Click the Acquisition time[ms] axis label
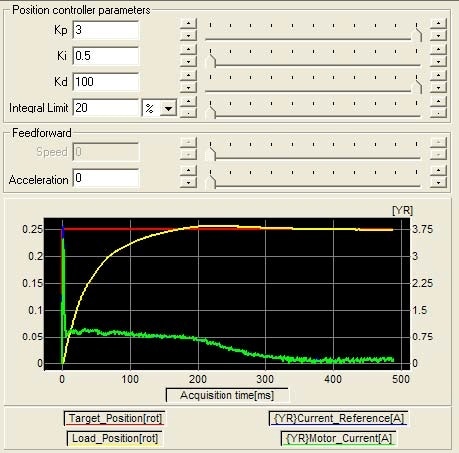459x453 pixels. click(227, 395)
